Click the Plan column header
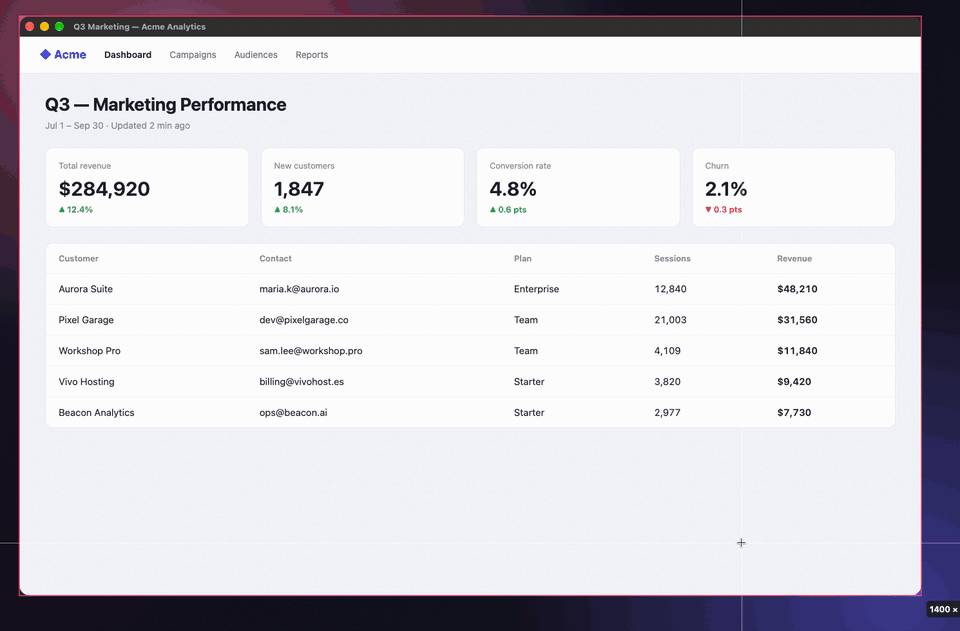The width and height of the screenshot is (960, 631). click(523, 259)
